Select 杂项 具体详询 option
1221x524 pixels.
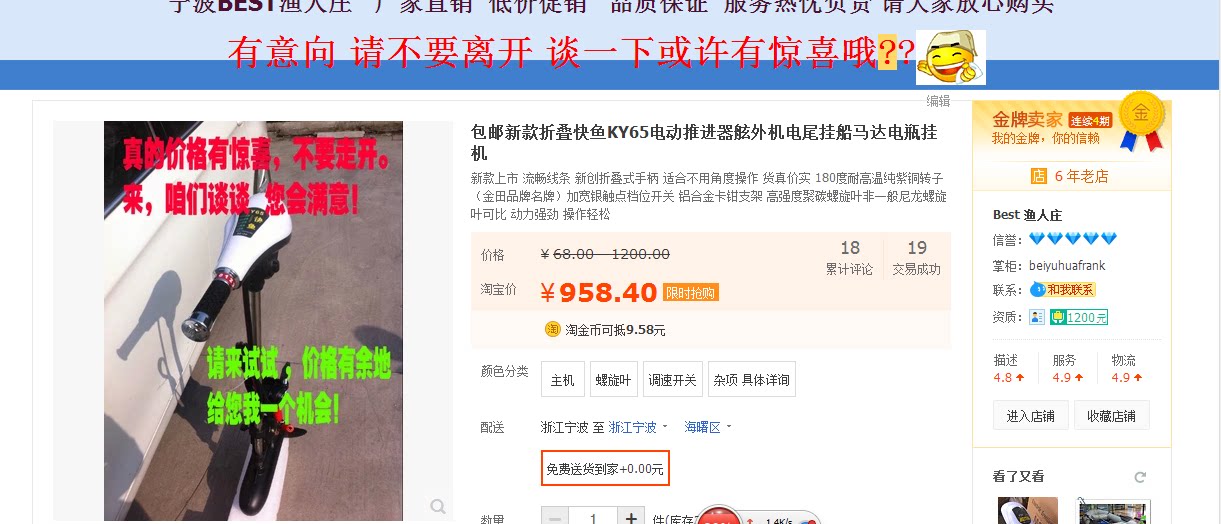pyautogui.click(x=752, y=380)
